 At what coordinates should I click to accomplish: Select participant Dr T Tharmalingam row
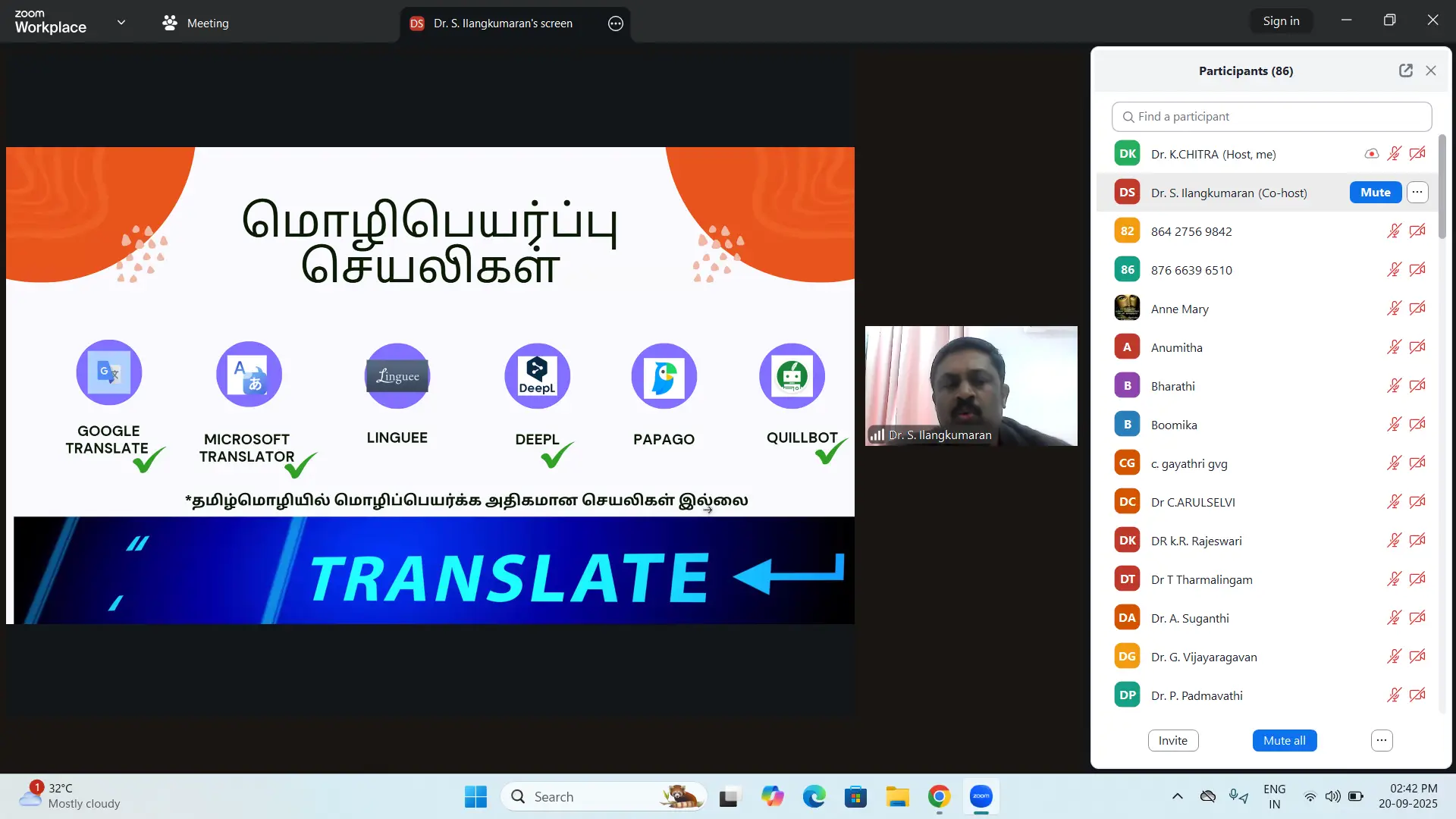coord(1266,579)
